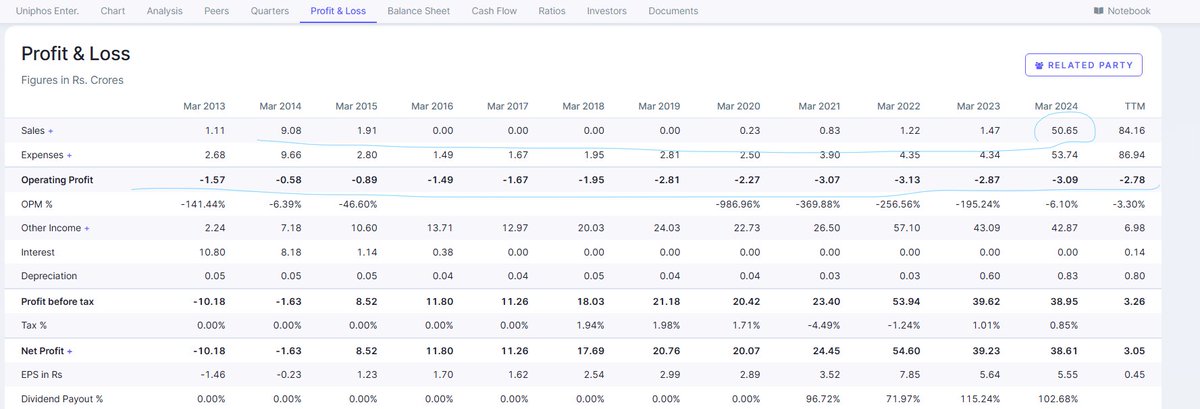Select EPS TTM value 0.45

tap(1133, 376)
